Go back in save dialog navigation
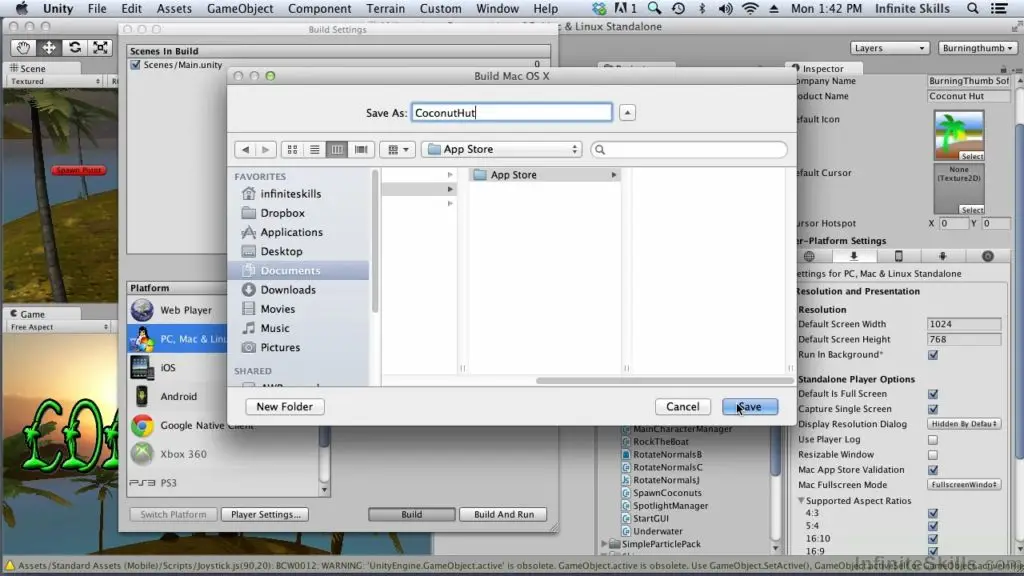Viewport: 1024px width, 576px height. tap(245, 150)
